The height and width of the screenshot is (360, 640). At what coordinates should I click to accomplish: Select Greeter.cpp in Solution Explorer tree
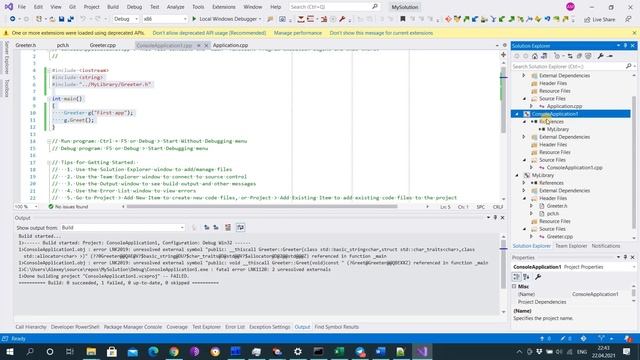560,236
